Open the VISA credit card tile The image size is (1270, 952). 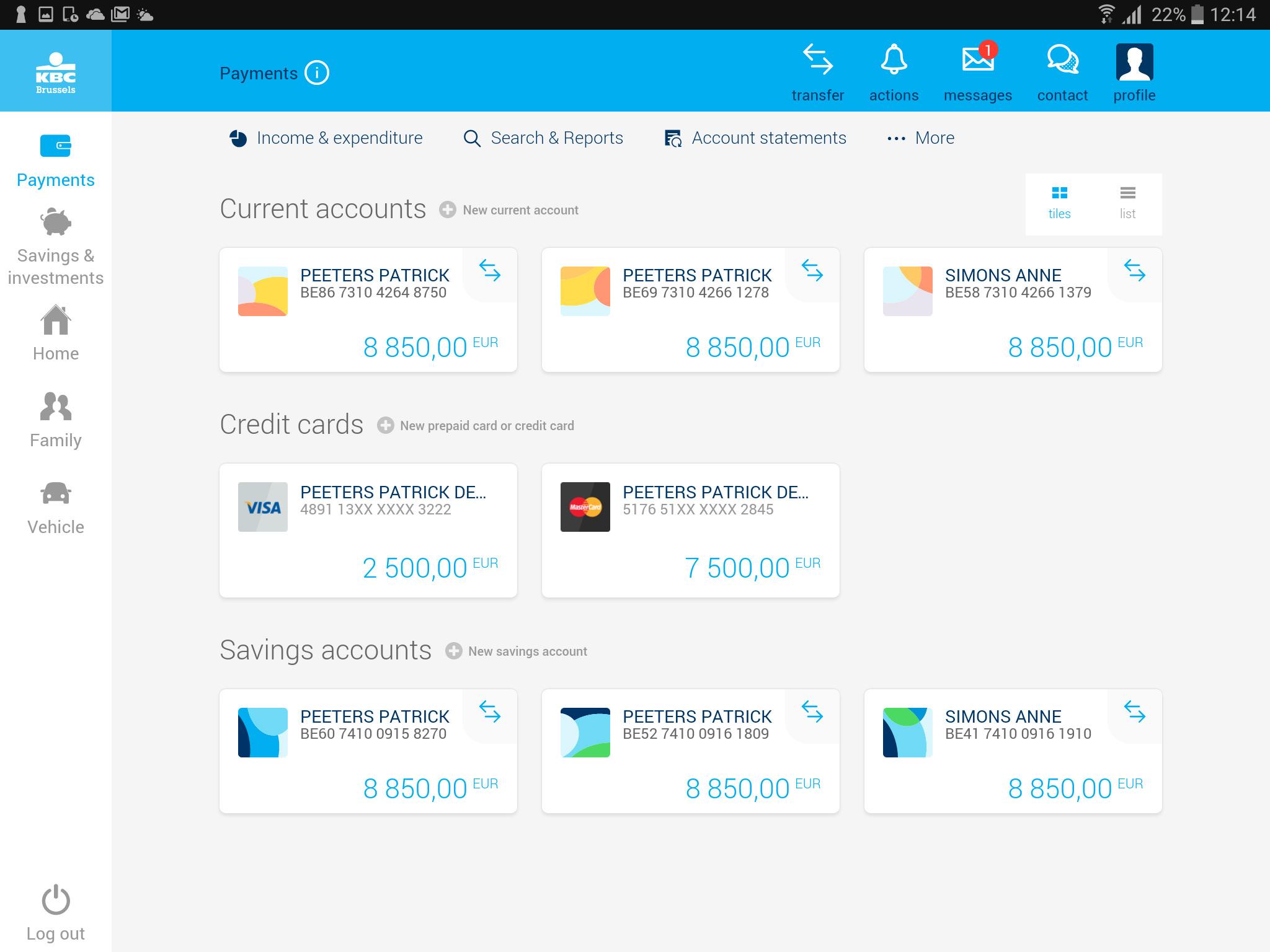(x=368, y=531)
